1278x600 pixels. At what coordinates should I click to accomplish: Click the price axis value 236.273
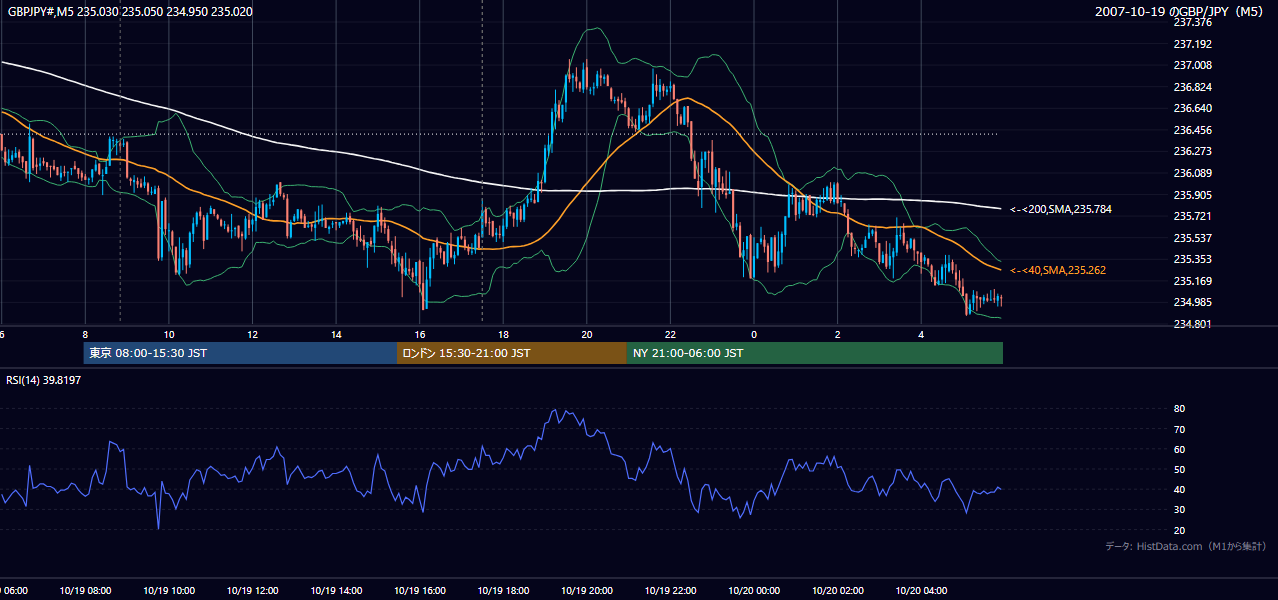[x=1192, y=152]
